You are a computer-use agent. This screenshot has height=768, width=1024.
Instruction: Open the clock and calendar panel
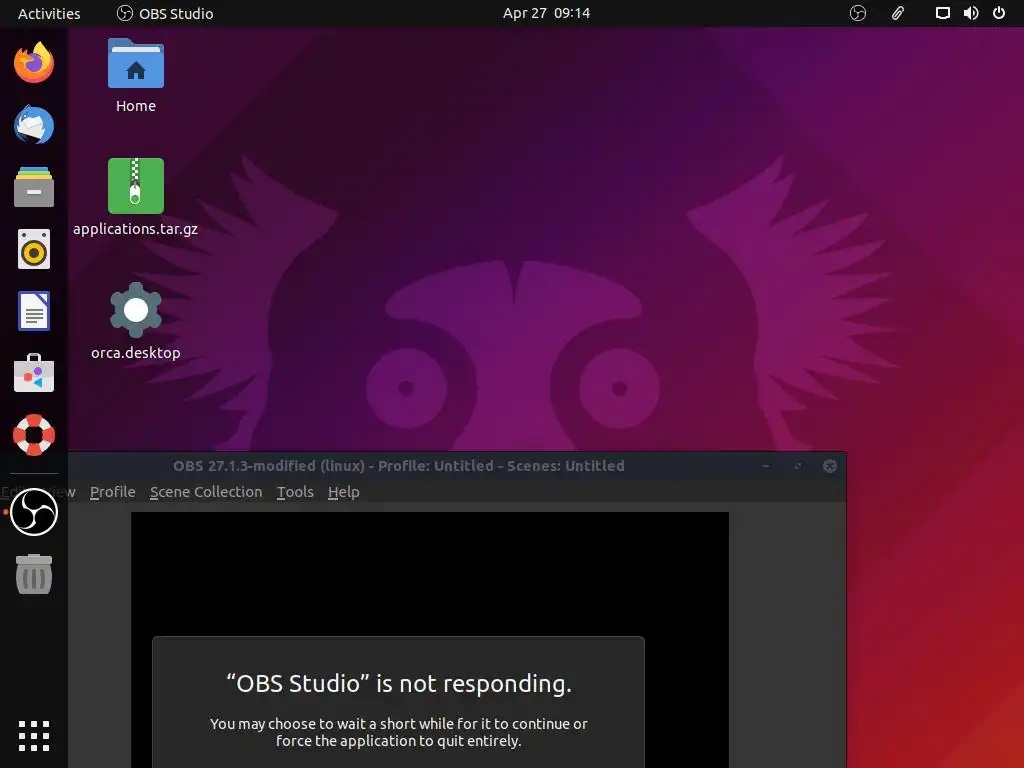tap(546, 13)
